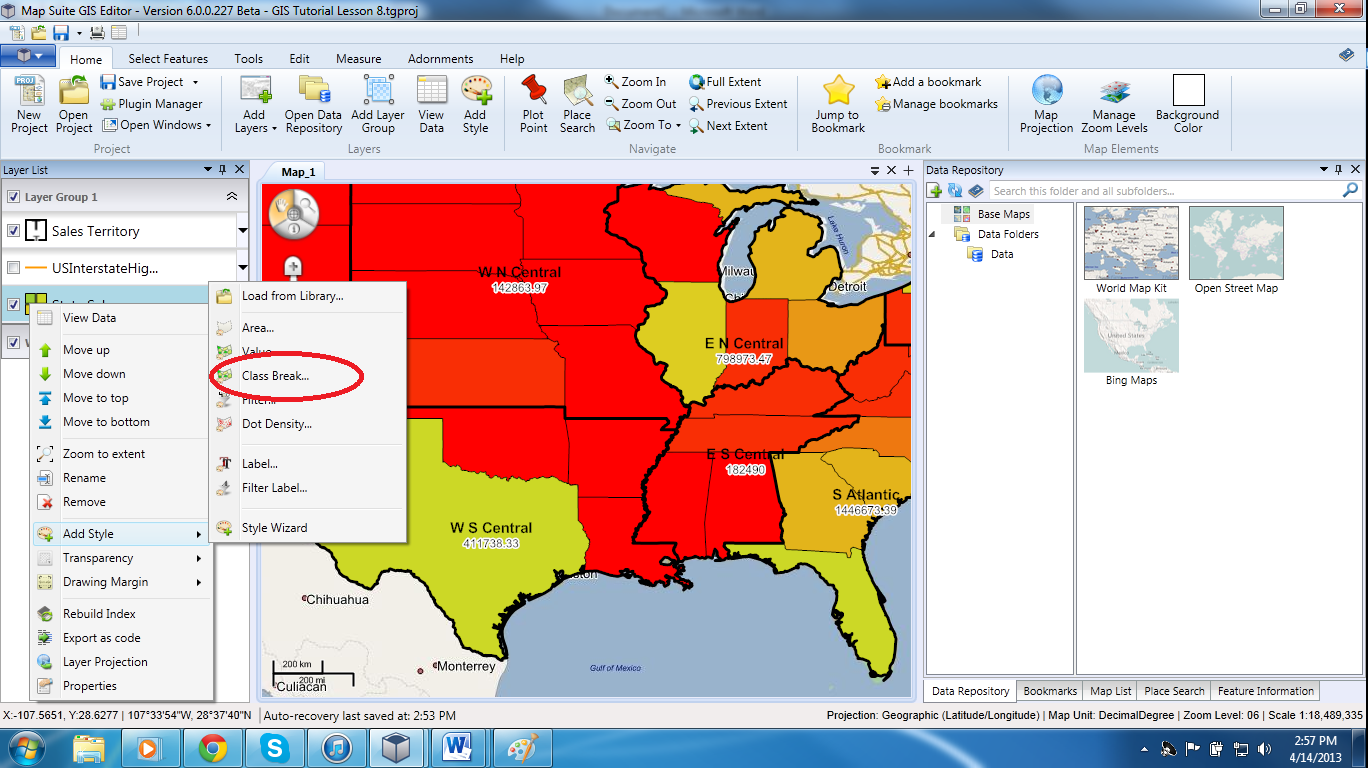This screenshot has height=768, width=1368.
Task: Enable the USInterstateHighways layer checkbox
Action: click(14, 268)
